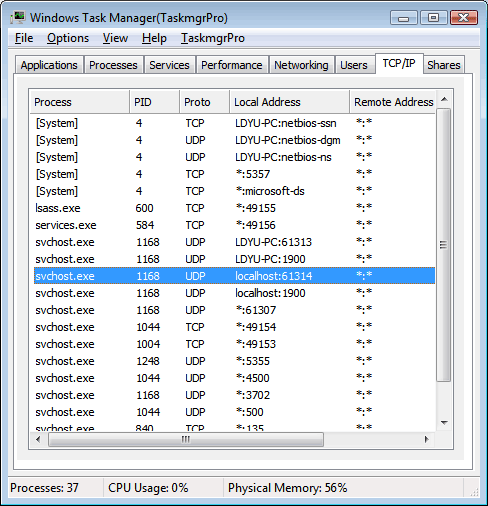Select svchost.exe row with *:3702
Screen dimensions: 488x506
234,395
